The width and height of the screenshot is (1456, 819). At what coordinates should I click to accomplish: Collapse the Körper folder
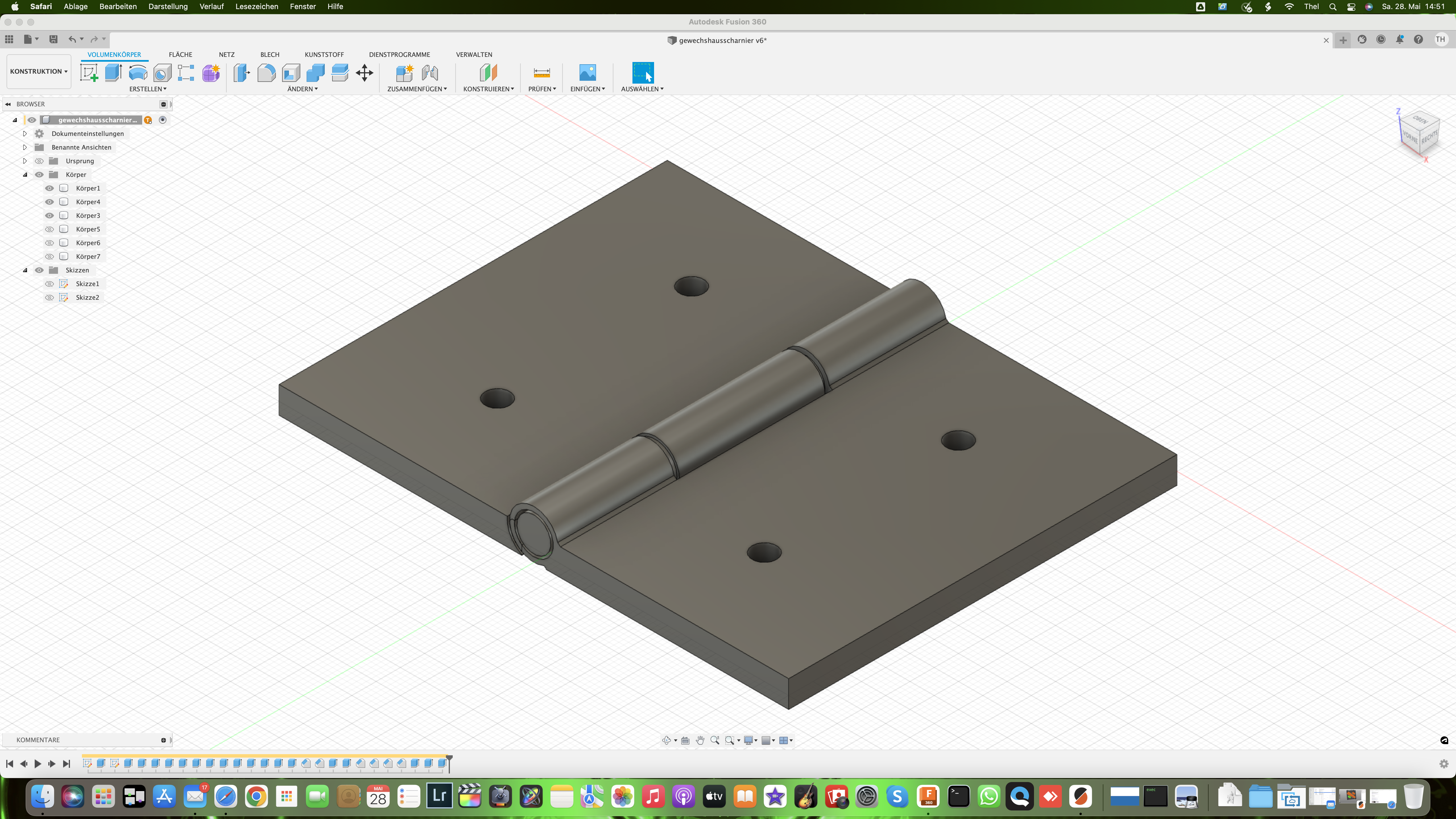pyautogui.click(x=25, y=175)
